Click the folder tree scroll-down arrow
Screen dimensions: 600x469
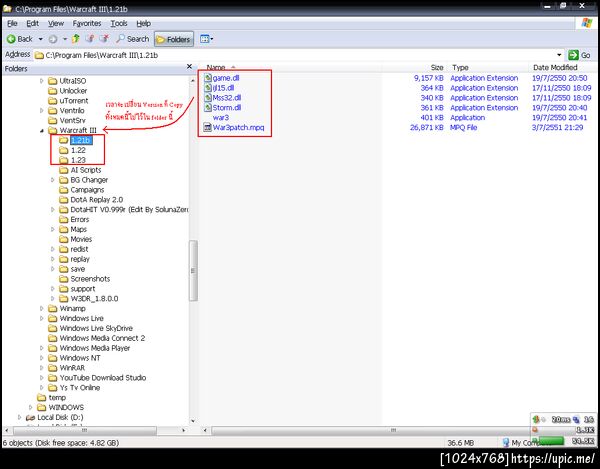[193, 421]
